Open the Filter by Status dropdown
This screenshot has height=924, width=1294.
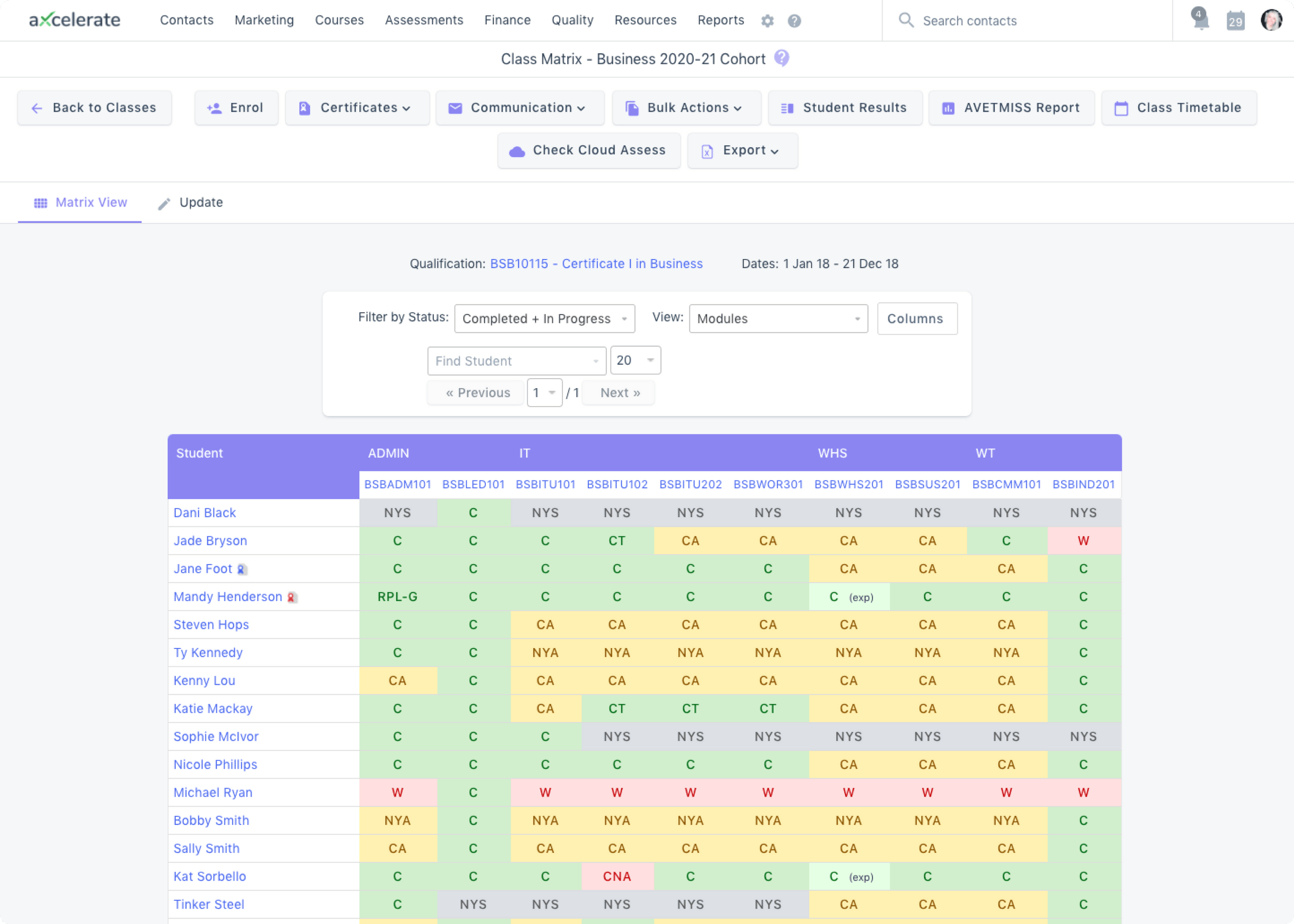click(544, 318)
